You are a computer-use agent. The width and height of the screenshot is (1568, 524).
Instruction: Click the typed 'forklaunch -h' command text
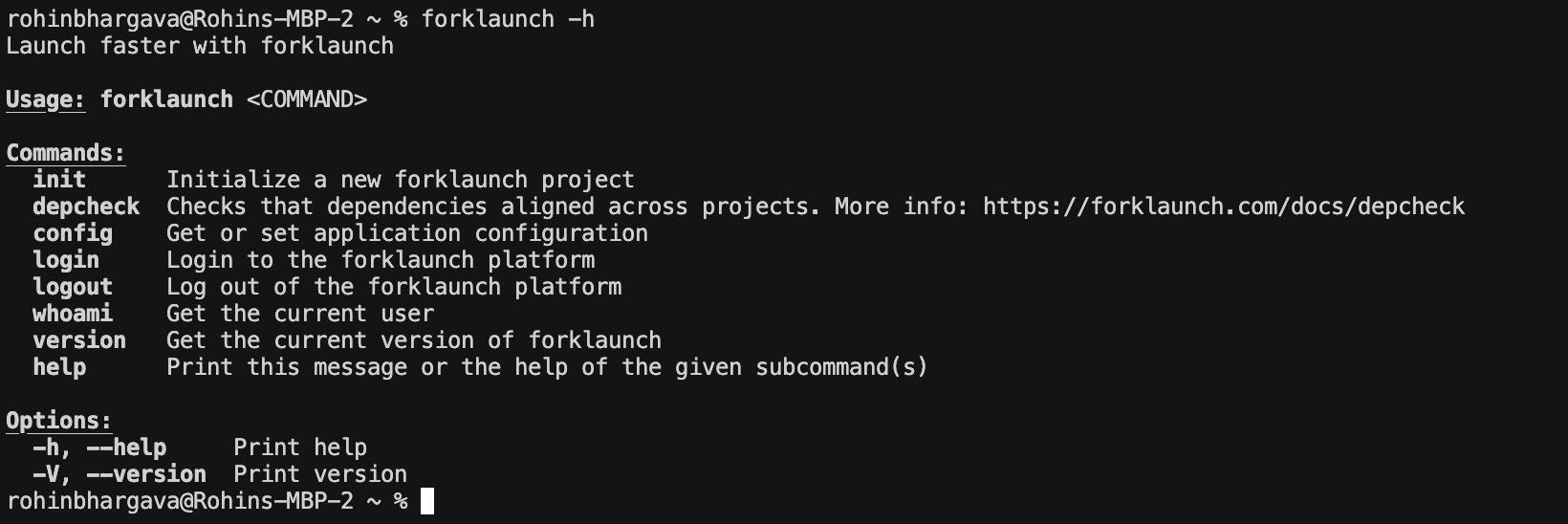click(x=508, y=19)
